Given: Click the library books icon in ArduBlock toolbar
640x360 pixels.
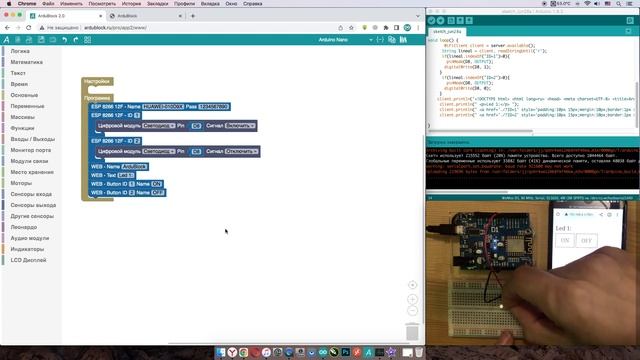Looking at the screenshot, I should (x=403, y=40).
